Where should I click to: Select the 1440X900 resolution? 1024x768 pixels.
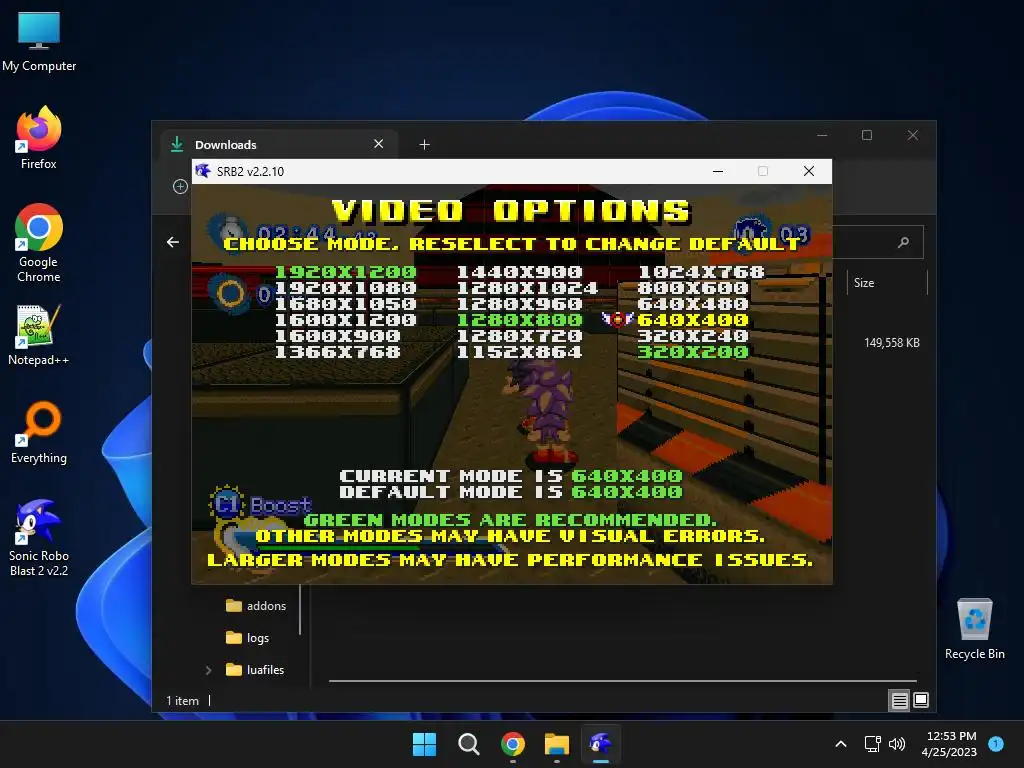(519, 272)
